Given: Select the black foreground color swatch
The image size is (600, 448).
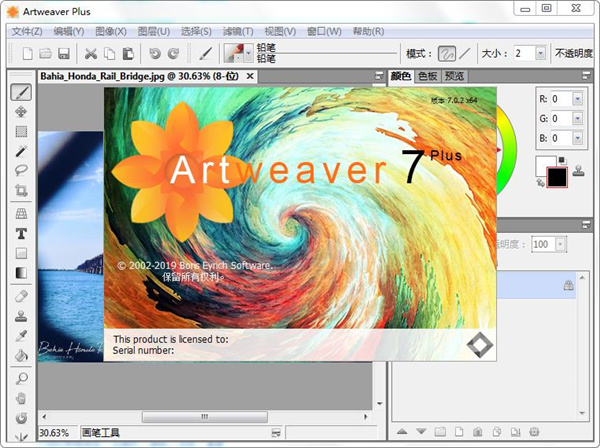Looking at the screenshot, I should (x=557, y=177).
